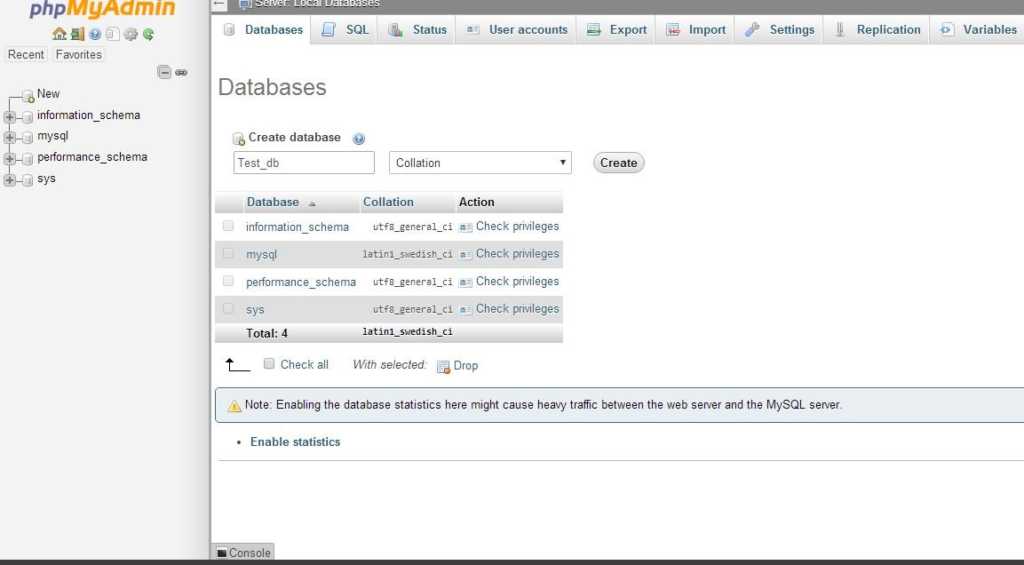Enable the Check all checkbox
This screenshot has width=1024, height=565.
pos(269,364)
